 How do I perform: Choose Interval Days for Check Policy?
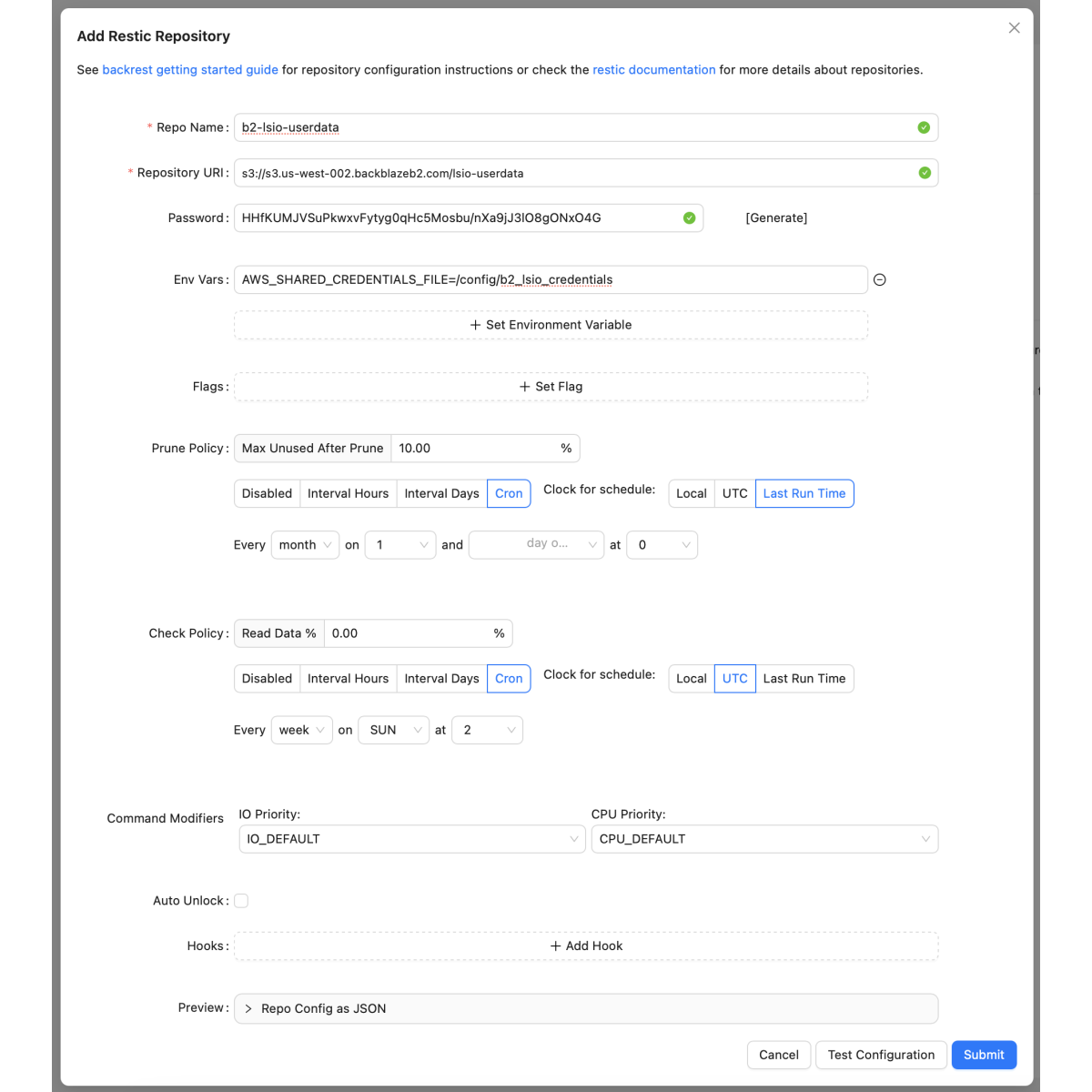441,679
